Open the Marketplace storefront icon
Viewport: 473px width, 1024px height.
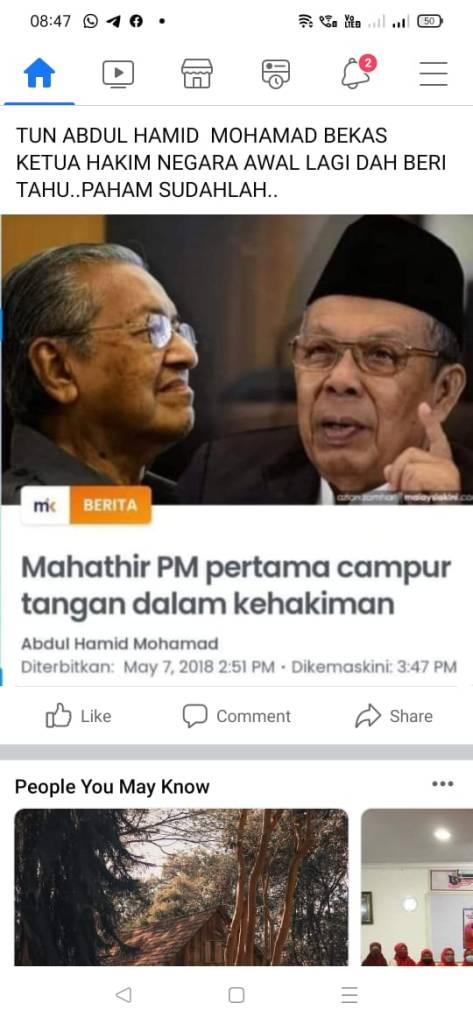197,73
